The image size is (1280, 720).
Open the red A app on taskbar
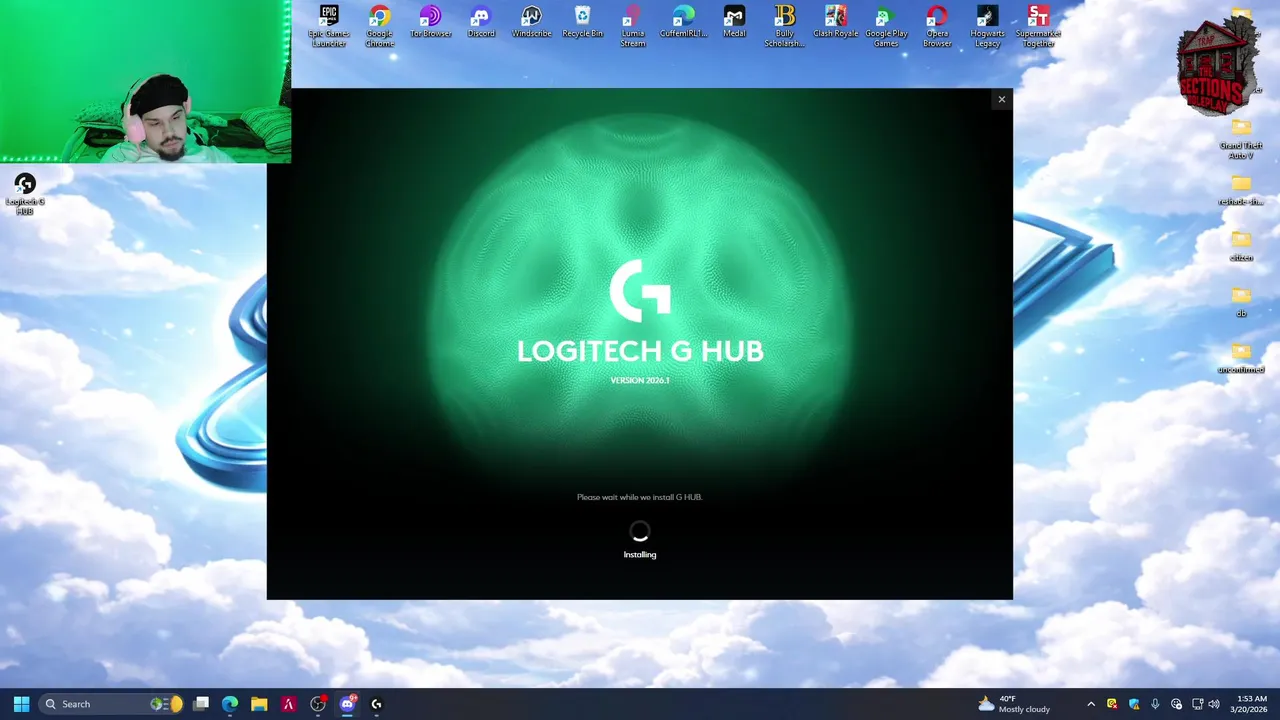click(288, 704)
